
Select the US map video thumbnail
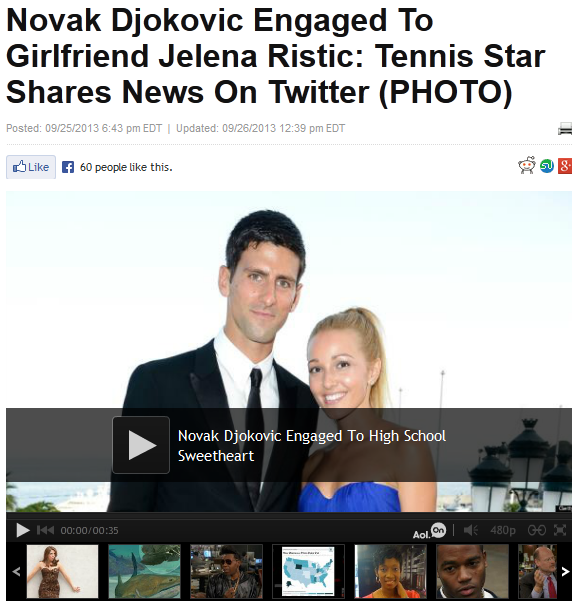click(308, 571)
